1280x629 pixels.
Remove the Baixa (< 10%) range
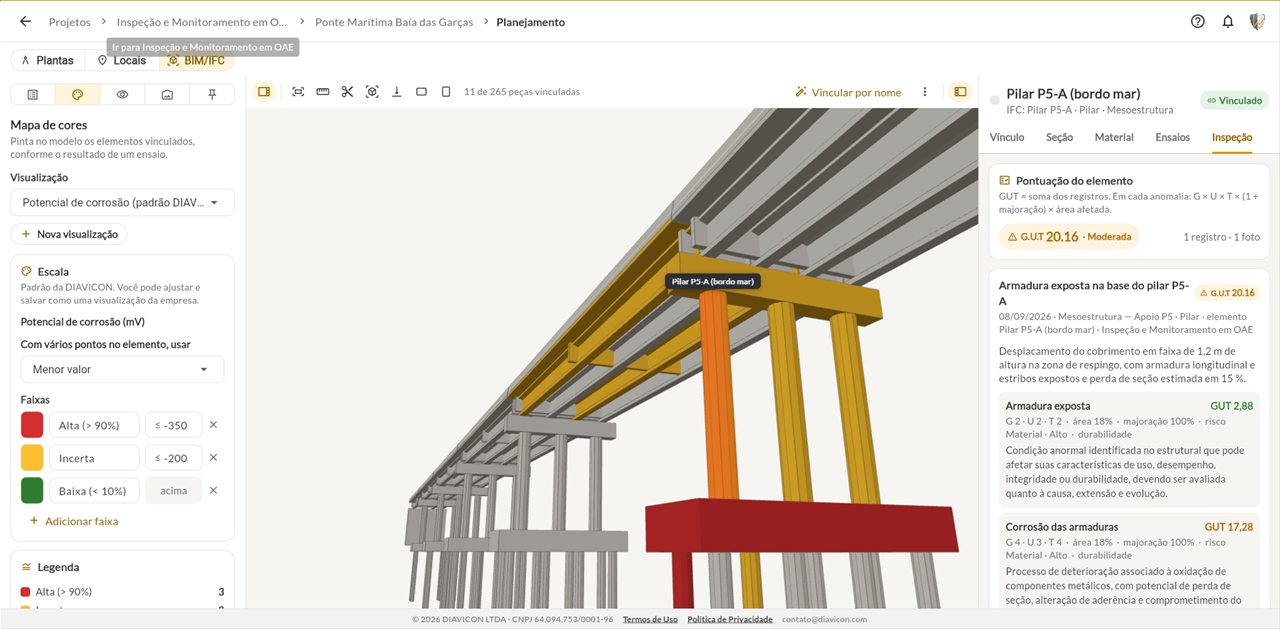213,490
